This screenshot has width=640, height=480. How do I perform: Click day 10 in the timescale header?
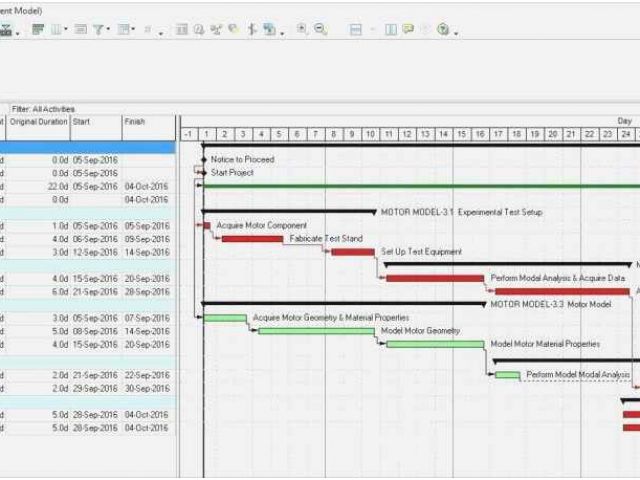[370, 134]
